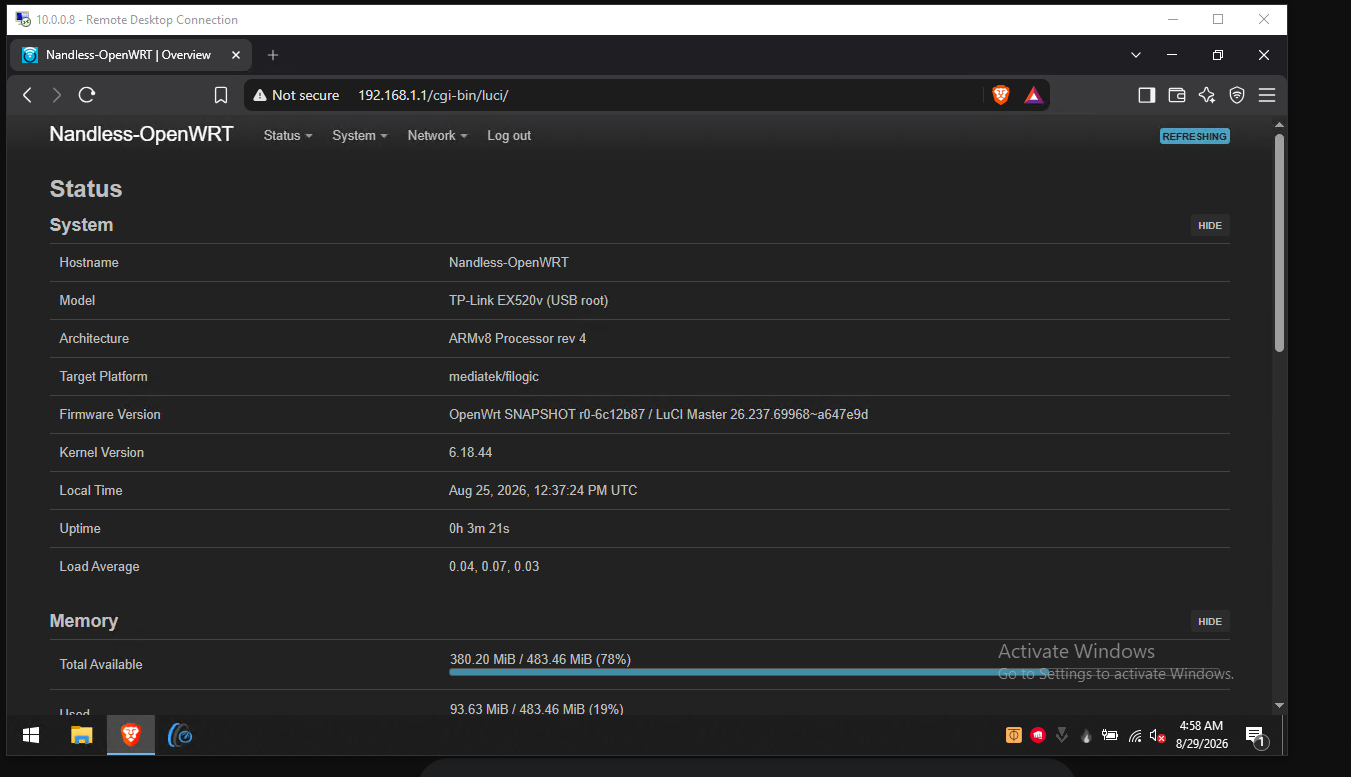Click the web page vertical scrollbar
Viewport: 1351px width, 777px height.
tap(1279, 243)
